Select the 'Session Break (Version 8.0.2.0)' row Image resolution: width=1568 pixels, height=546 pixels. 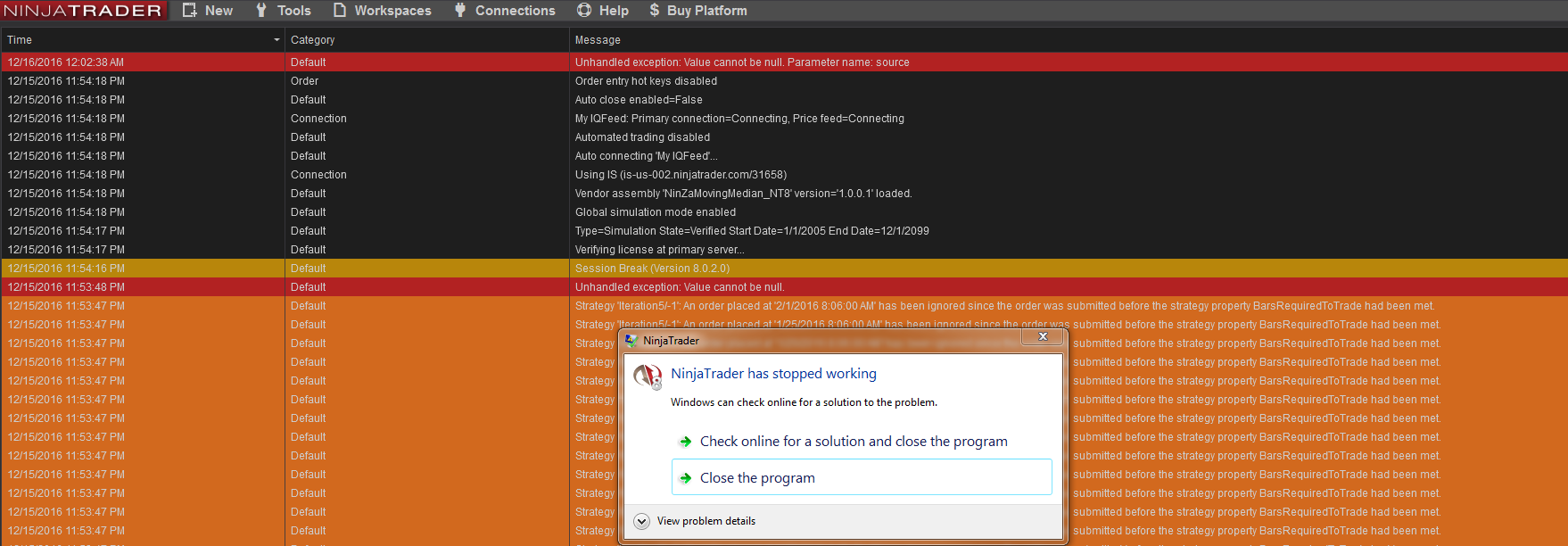coord(785,269)
